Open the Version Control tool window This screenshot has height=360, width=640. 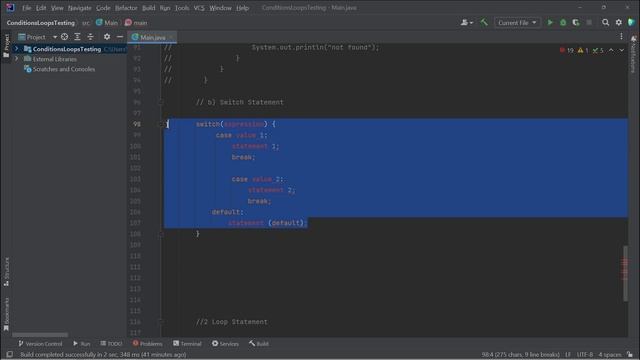(x=40, y=344)
